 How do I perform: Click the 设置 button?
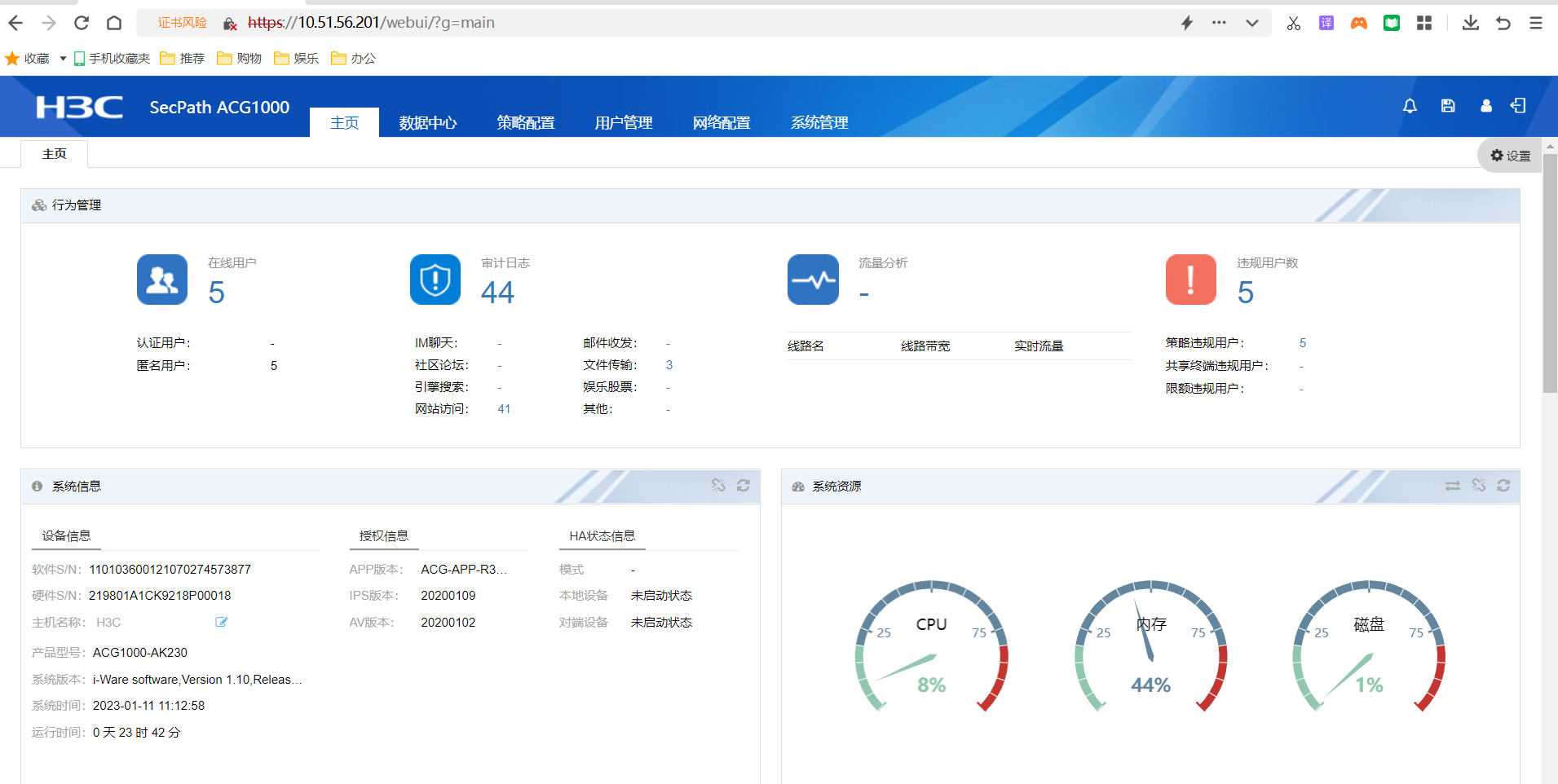tap(1510, 156)
